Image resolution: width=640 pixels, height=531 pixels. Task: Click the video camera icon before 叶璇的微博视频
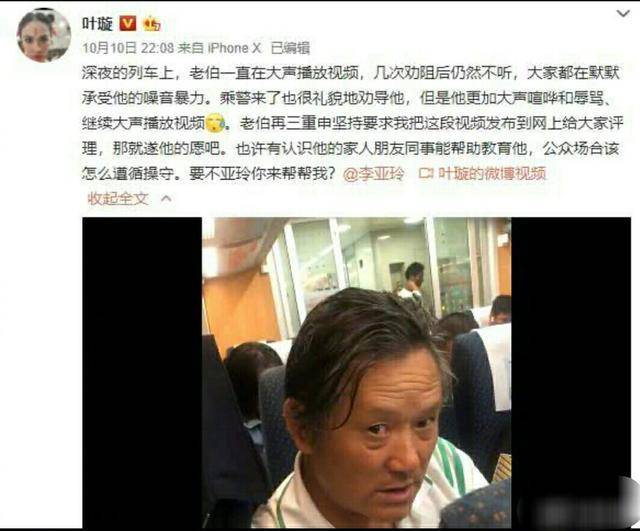(x=426, y=174)
